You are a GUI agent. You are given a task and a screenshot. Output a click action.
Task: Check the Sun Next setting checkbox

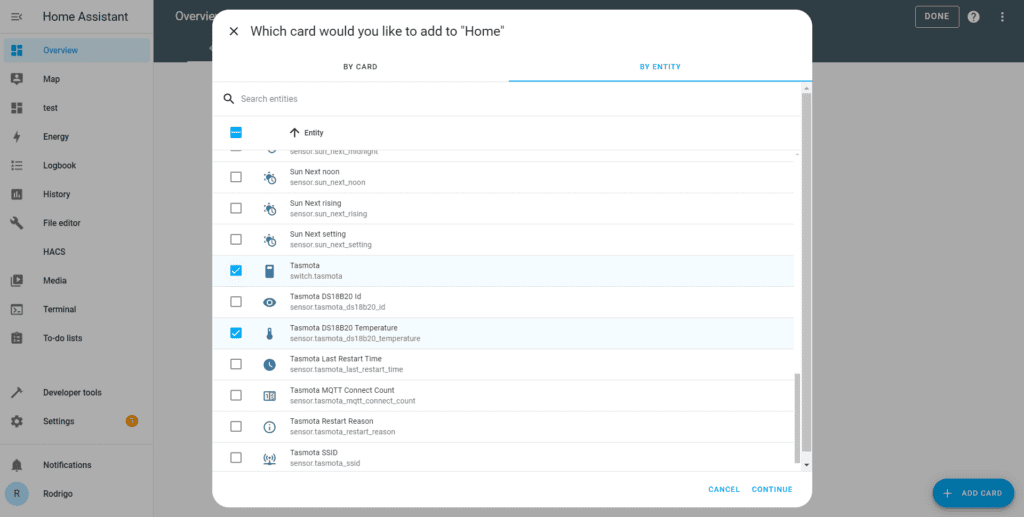click(x=236, y=240)
